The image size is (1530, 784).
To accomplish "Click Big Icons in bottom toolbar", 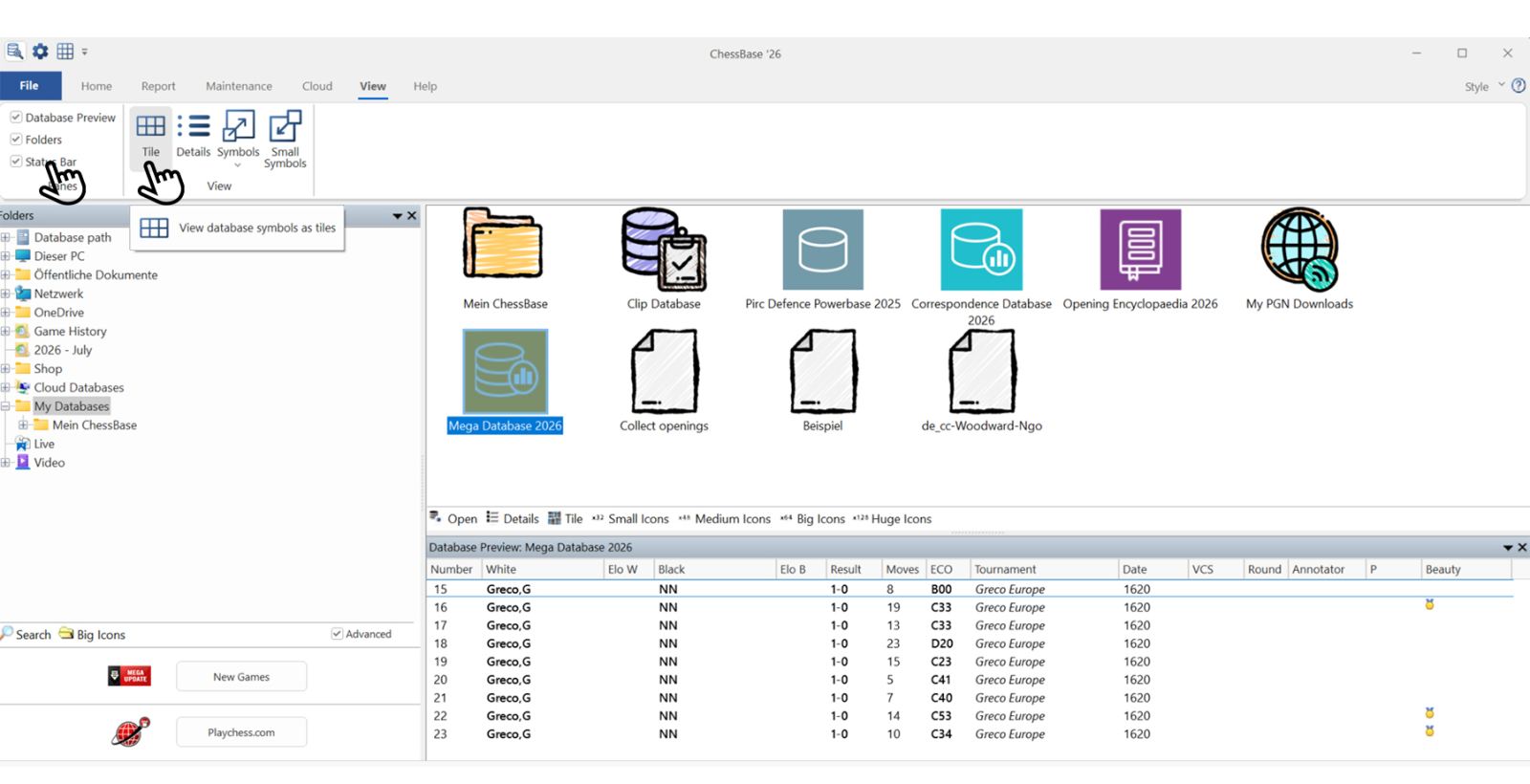I will click(x=813, y=518).
